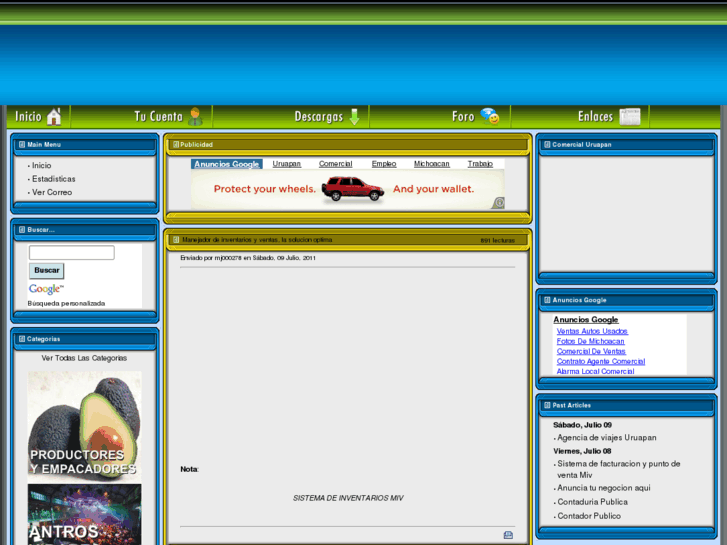Click the Publicidad block header icon
727x545 pixels.
point(176,145)
